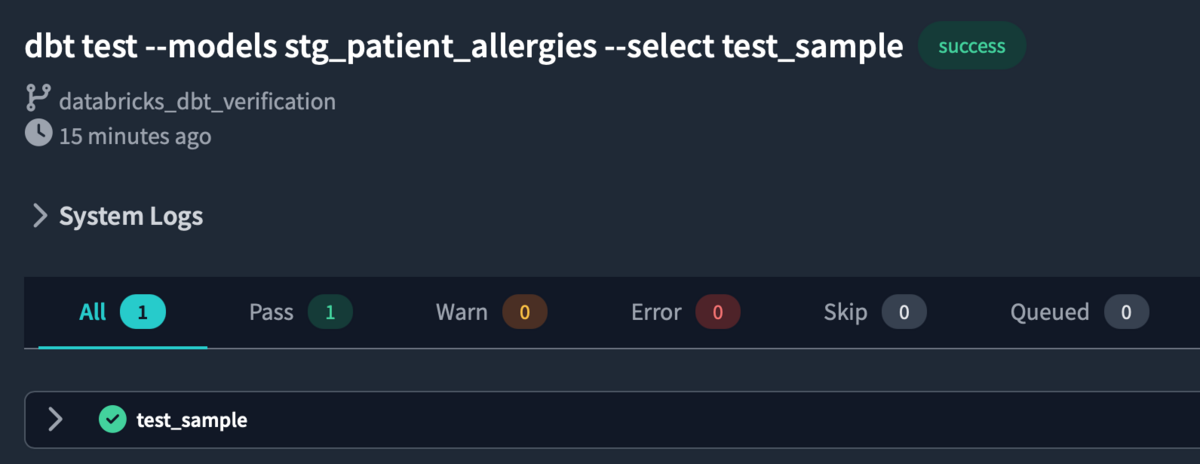Click the test_sample test name
Image resolution: width=1200 pixels, height=464 pixels.
[192, 420]
